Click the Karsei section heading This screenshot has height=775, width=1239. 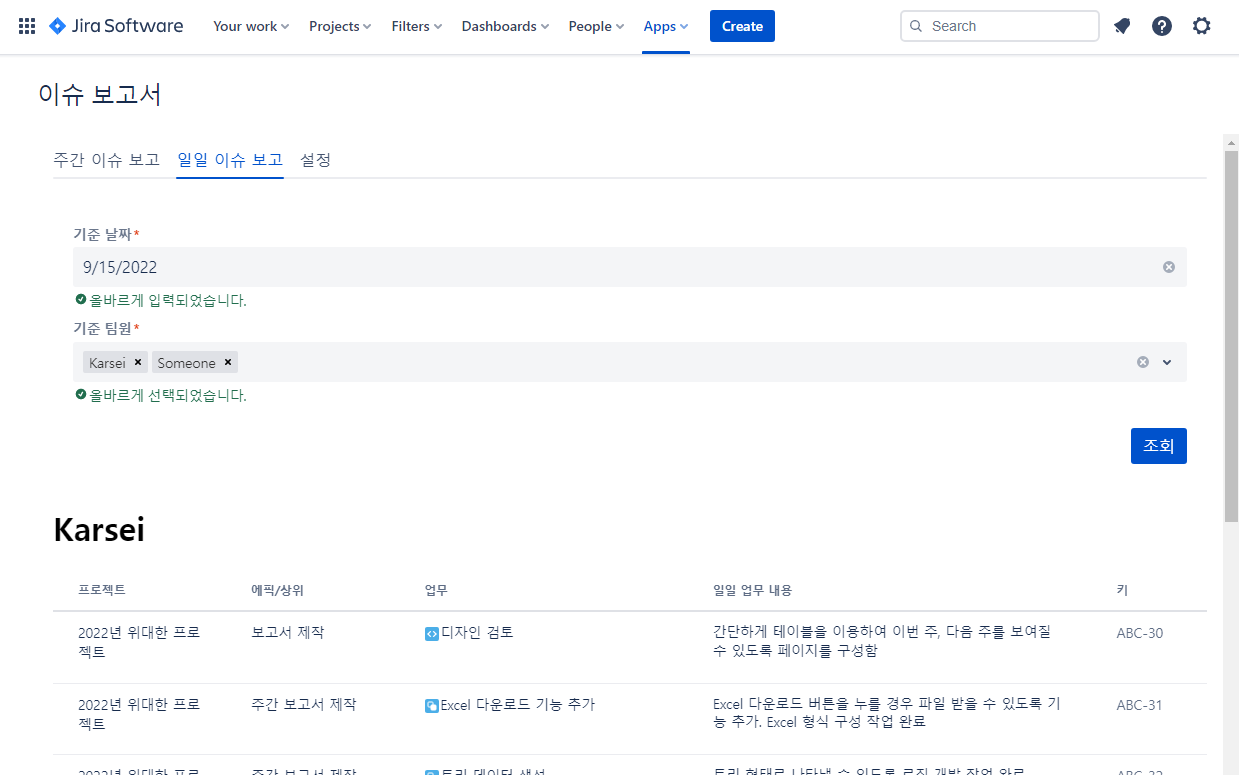tap(99, 530)
